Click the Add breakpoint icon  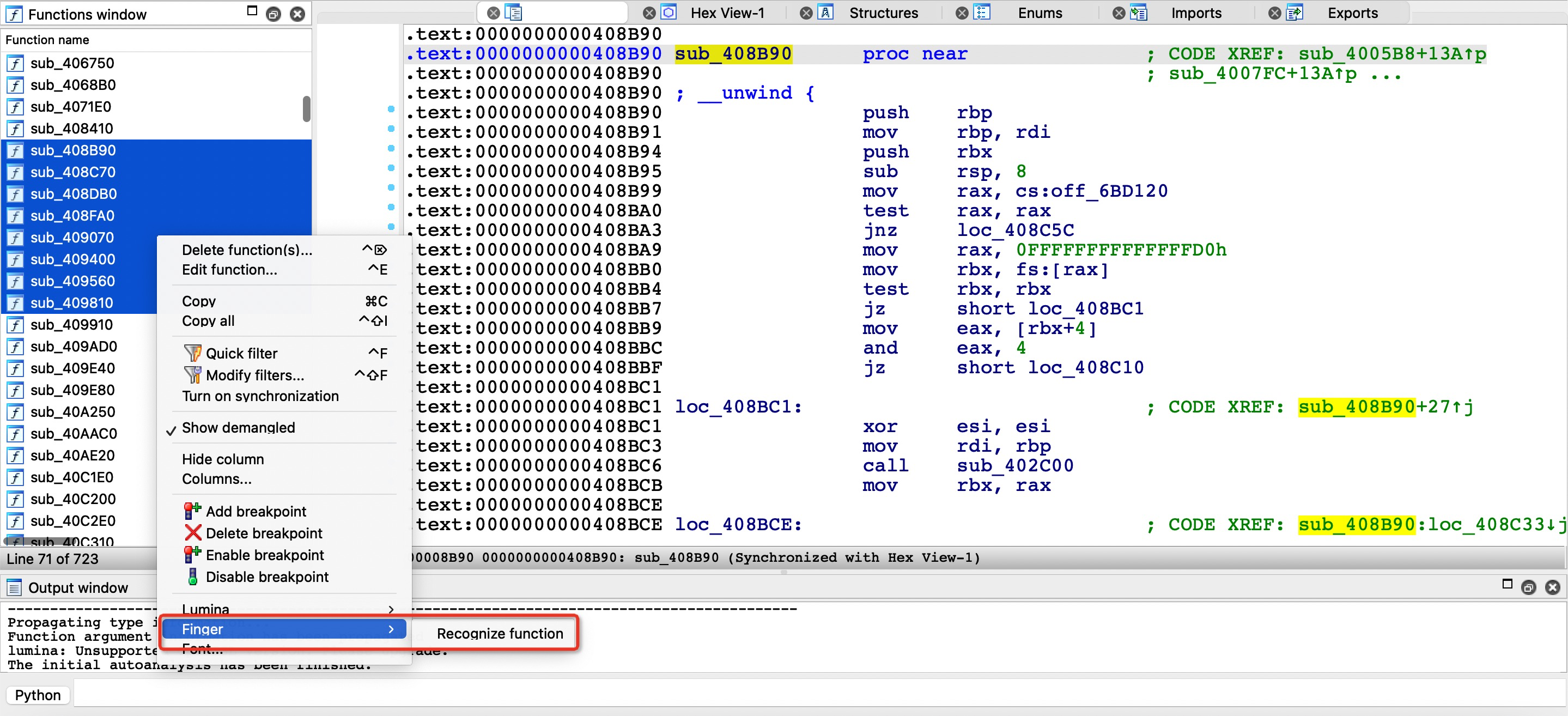click(192, 511)
